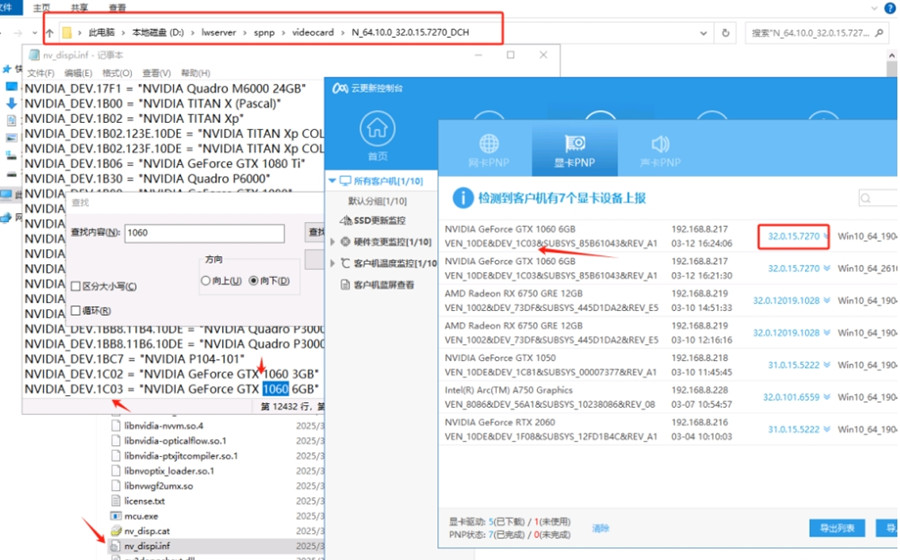Screen dimensions: 900x560
Task: Open the 查看(V) menu in Notepad
Action: click(x=157, y=73)
